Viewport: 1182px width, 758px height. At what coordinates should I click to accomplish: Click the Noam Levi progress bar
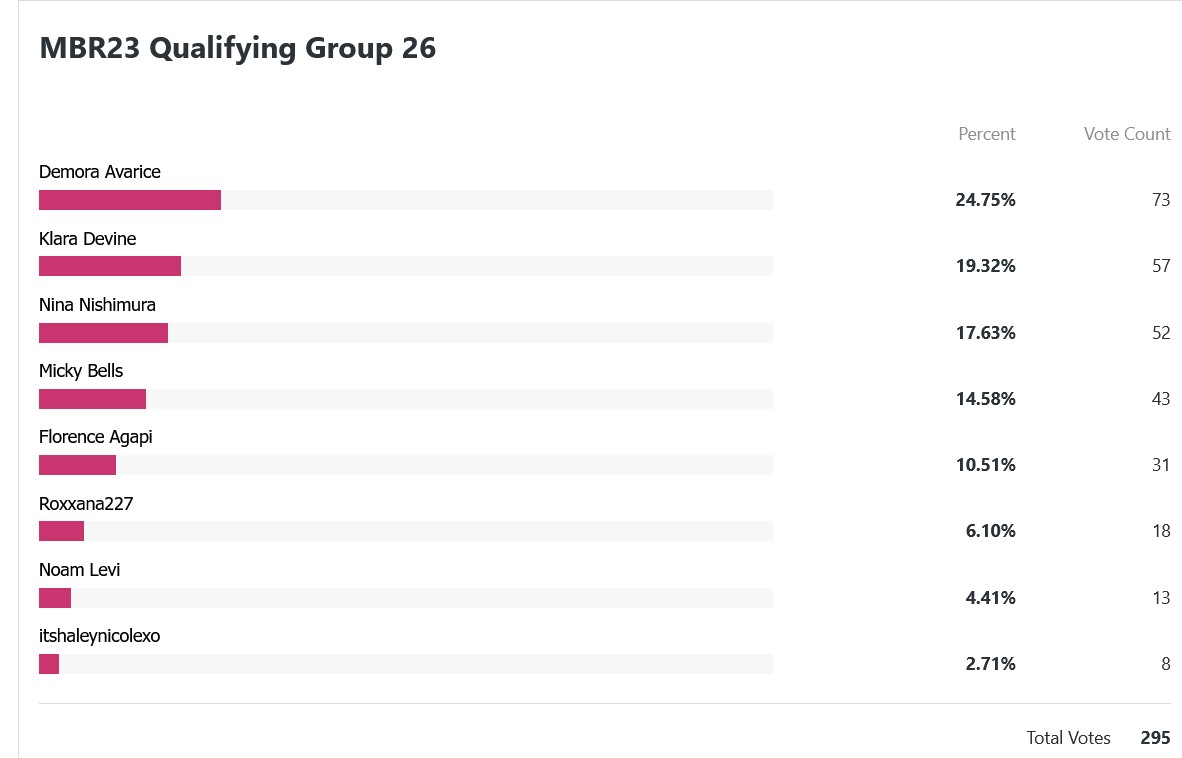406,598
